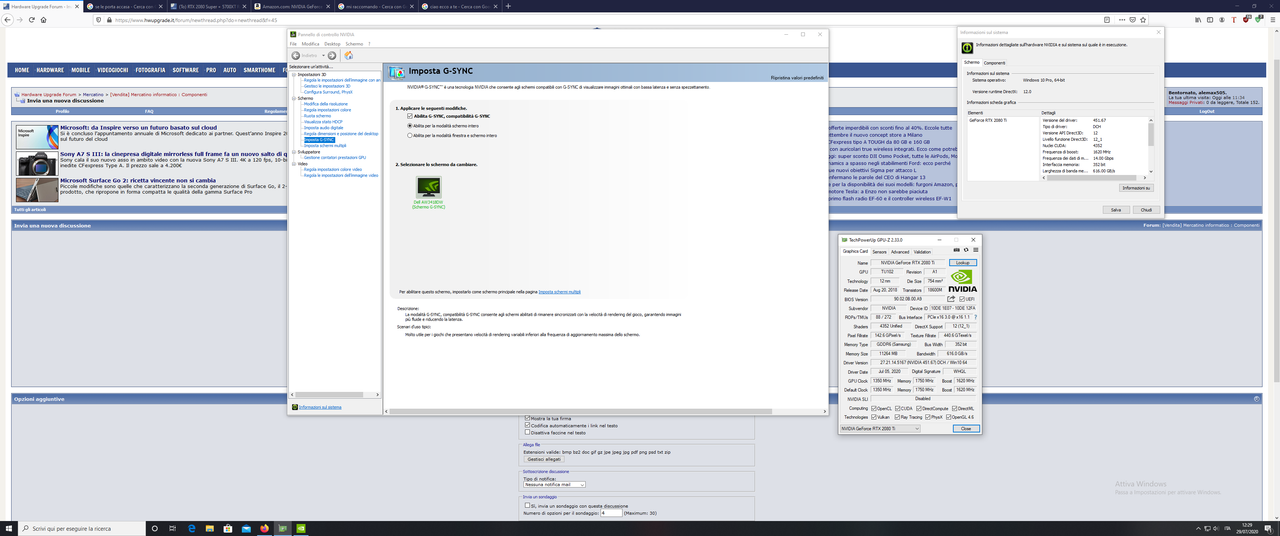Toggle UEFI checkbox in GPU-Z
1280x536 pixels.
[962, 298]
